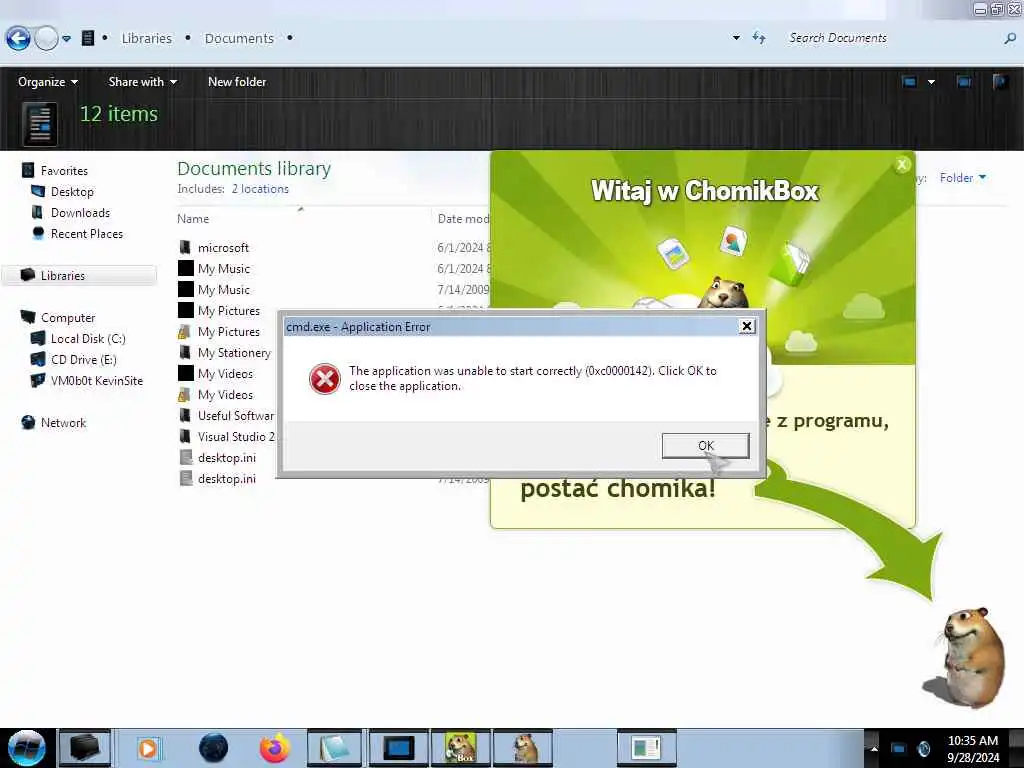This screenshot has height=768, width=1024.
Task: Select Libraries in the navigation pane
Action: pyautogui.click(x=63, y=276)
